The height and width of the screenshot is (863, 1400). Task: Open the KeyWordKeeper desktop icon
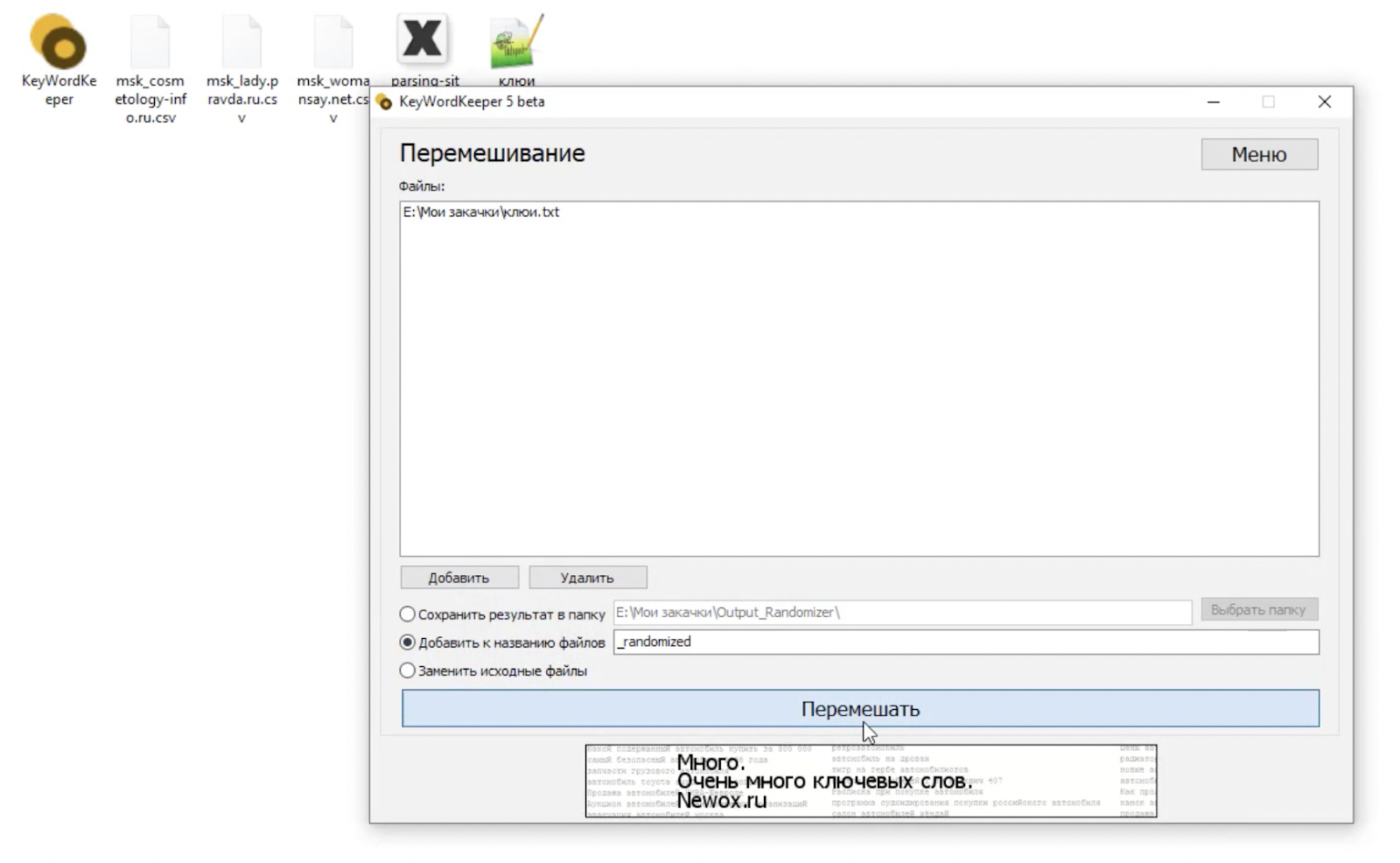point(59,60)
